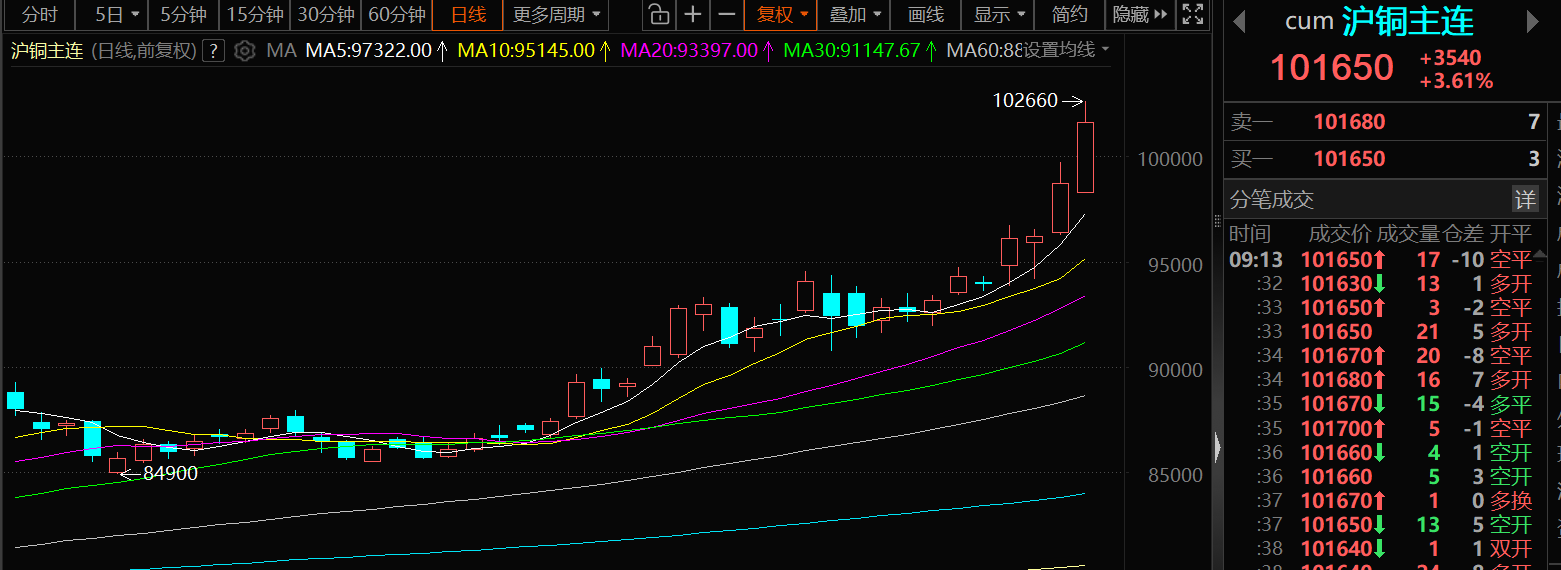
Task: Go to previous contract with left arrow
Action: point(1239,22)
